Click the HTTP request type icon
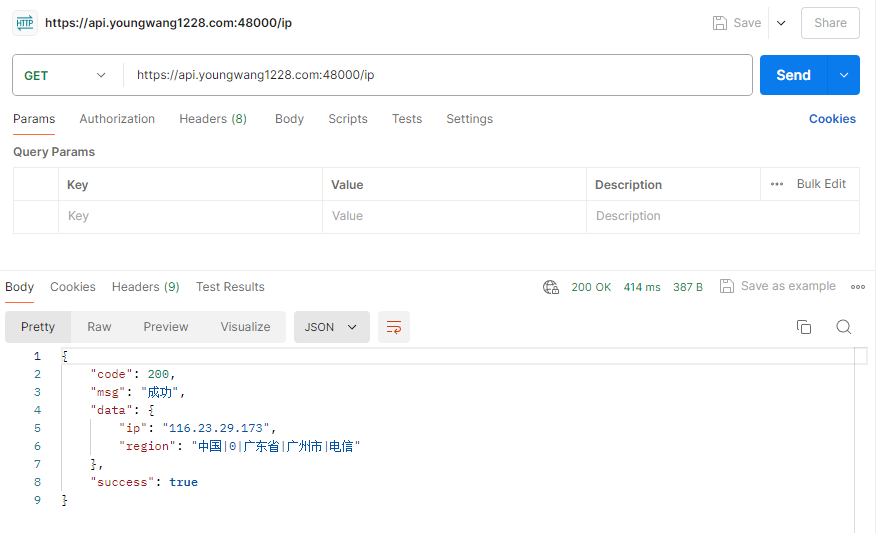 click(25, 23)
